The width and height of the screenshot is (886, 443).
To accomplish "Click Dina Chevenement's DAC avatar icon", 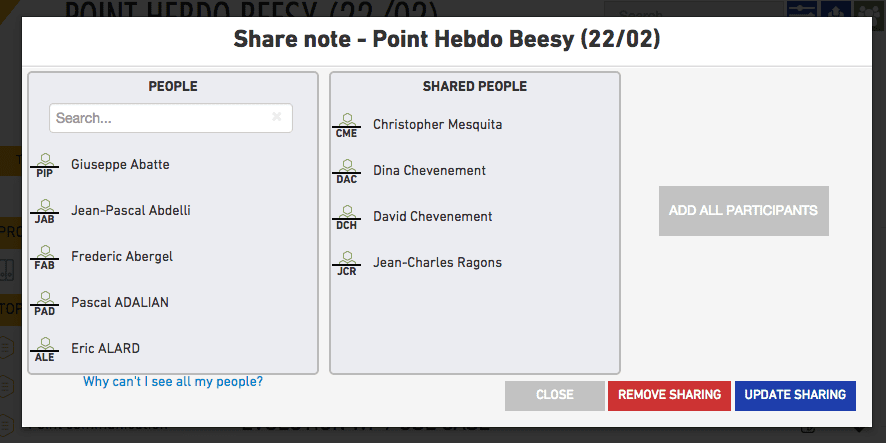I will click(346, 171).
